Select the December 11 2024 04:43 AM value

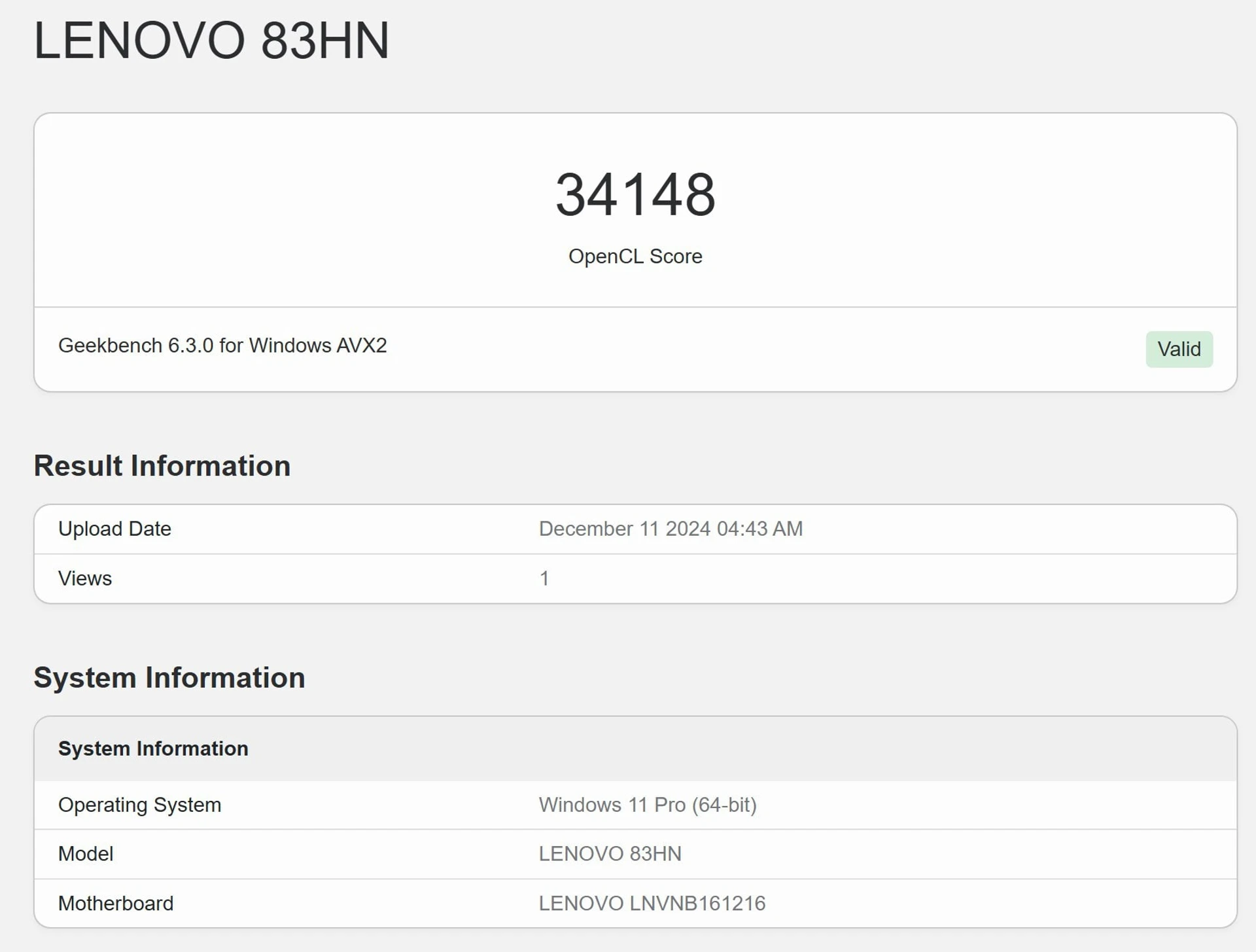[x=671, y=529]
